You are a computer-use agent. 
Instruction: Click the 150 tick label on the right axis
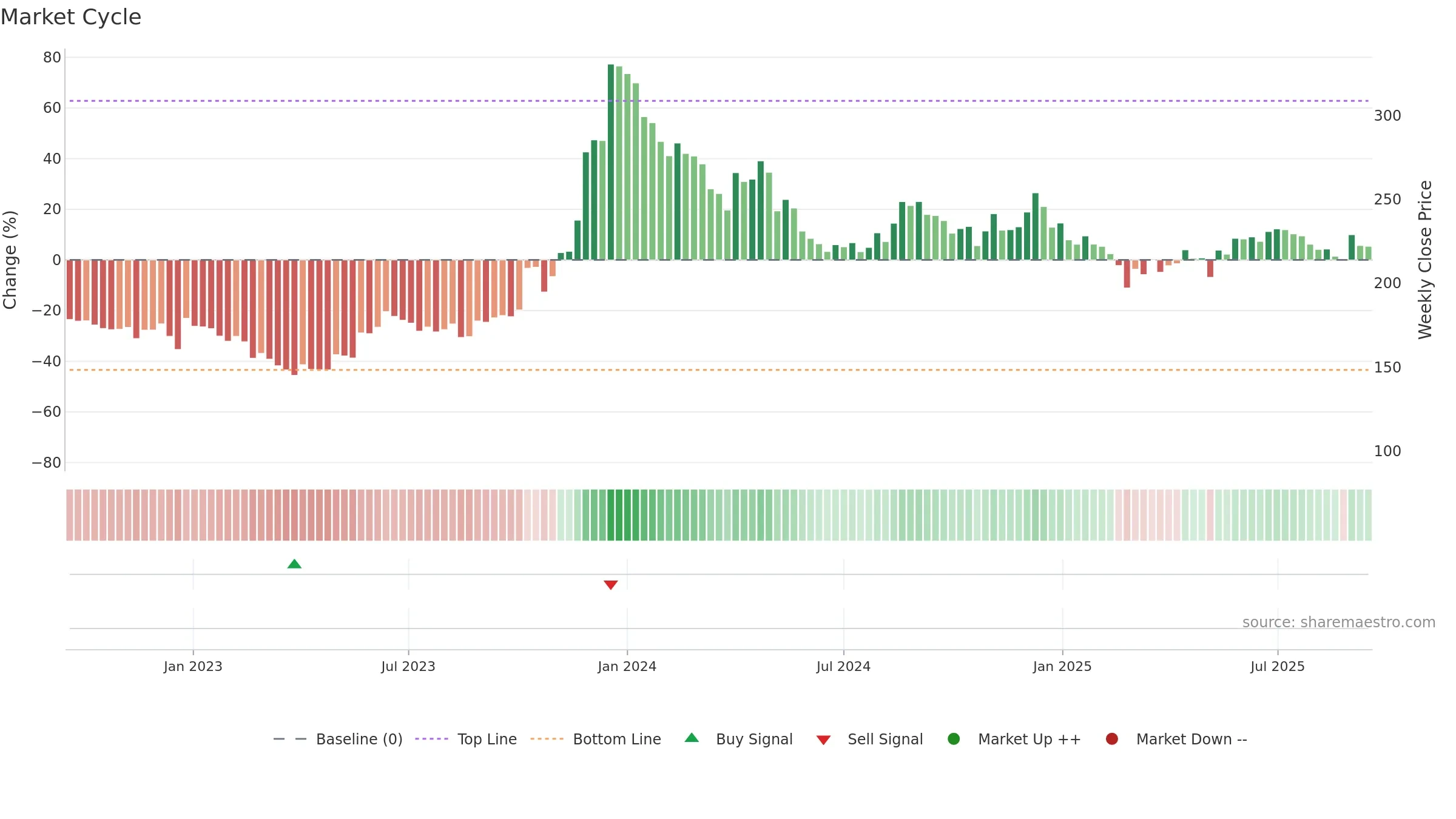pyautogui.click(x=1387, y=368)
